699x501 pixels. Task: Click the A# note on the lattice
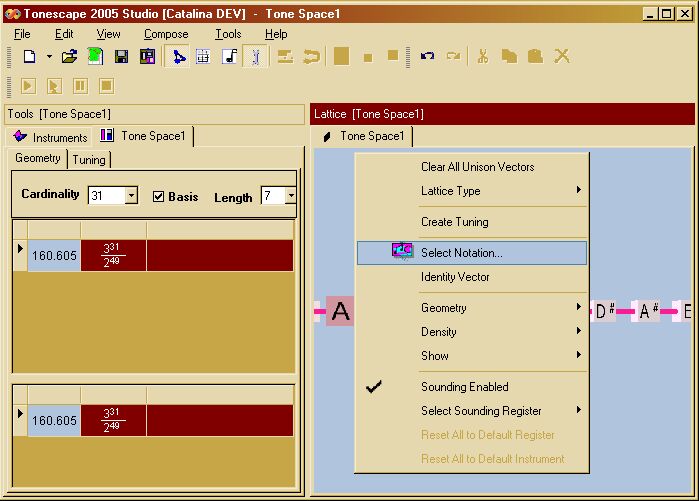tap(648, 311)
